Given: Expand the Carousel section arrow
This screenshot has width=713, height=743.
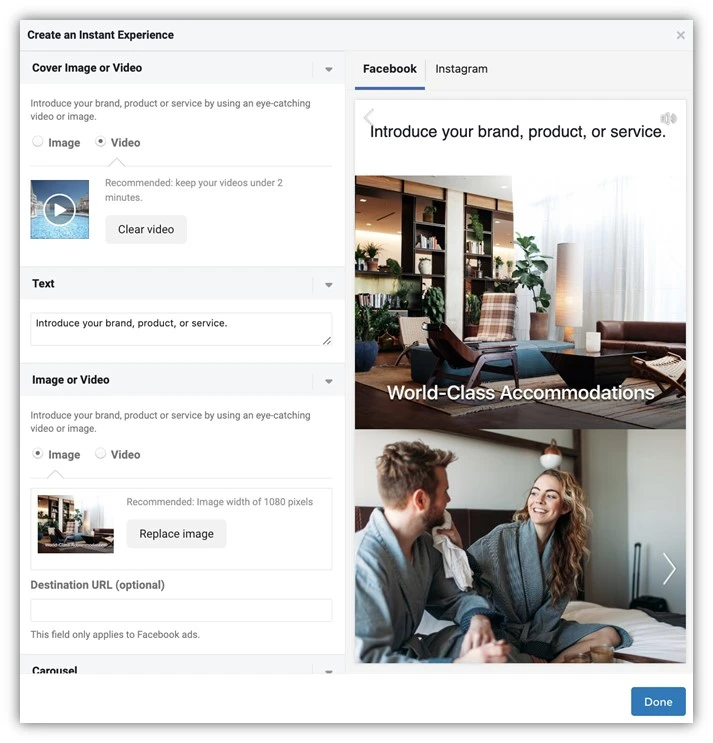Looking at the screenshot, I should [329, 671].
